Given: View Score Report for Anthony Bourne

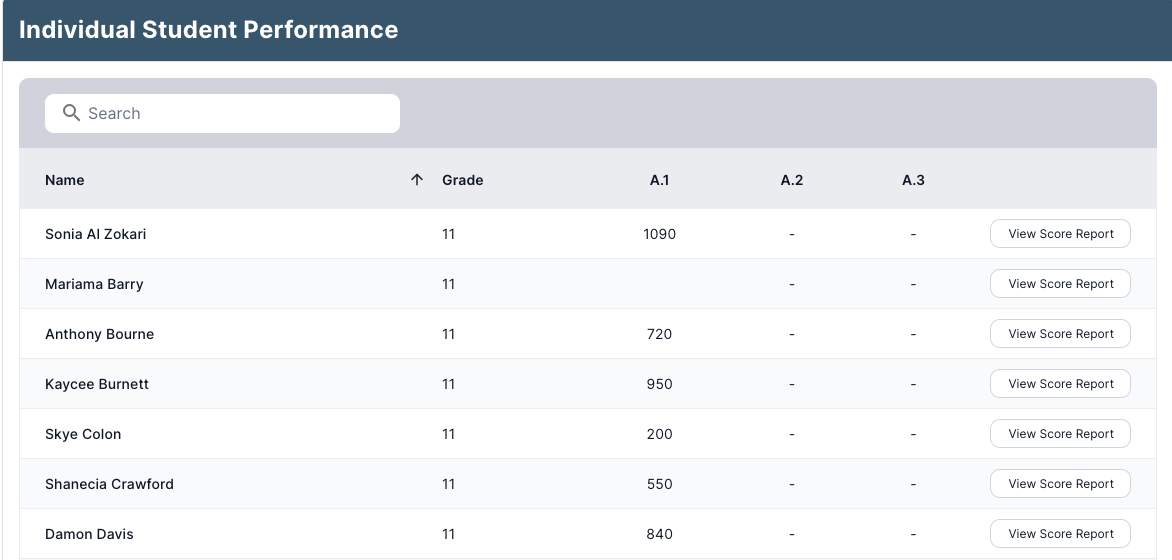Looking at the screenshot, I should pos(1060,334).
